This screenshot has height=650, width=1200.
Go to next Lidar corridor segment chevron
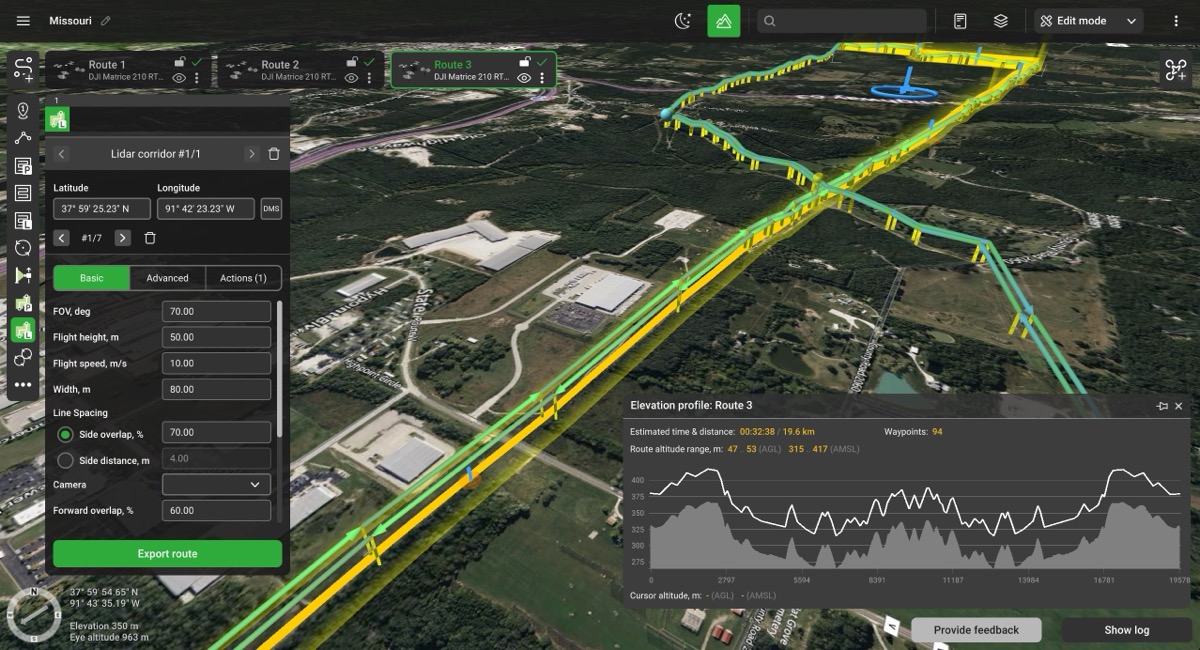(251, 154)
